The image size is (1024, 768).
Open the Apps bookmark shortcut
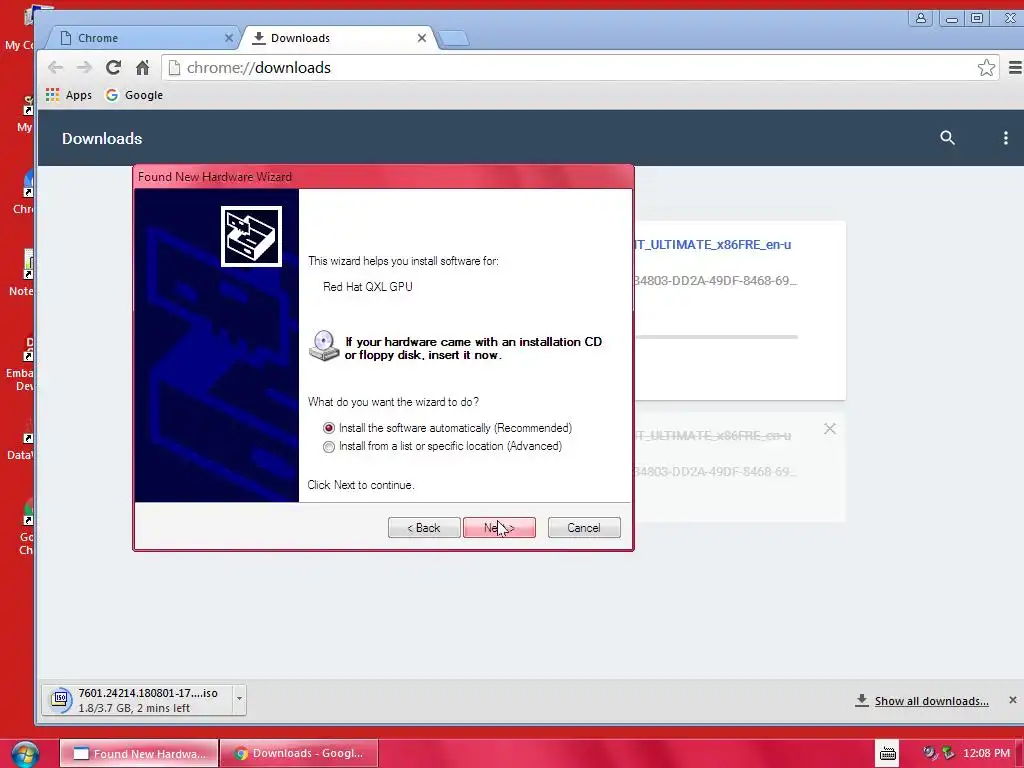click(69, 95)
